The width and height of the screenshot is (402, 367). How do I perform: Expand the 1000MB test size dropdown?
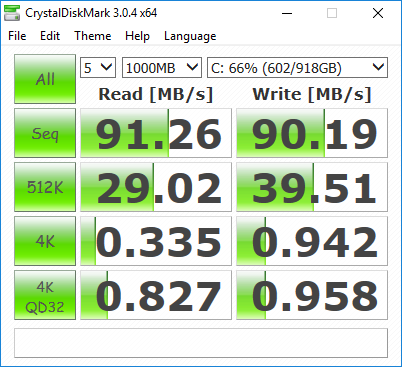[x=162, y=68]
